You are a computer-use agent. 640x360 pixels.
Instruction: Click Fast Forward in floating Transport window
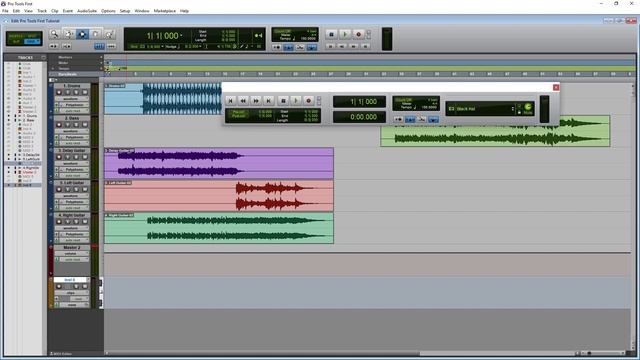[256, 100]
